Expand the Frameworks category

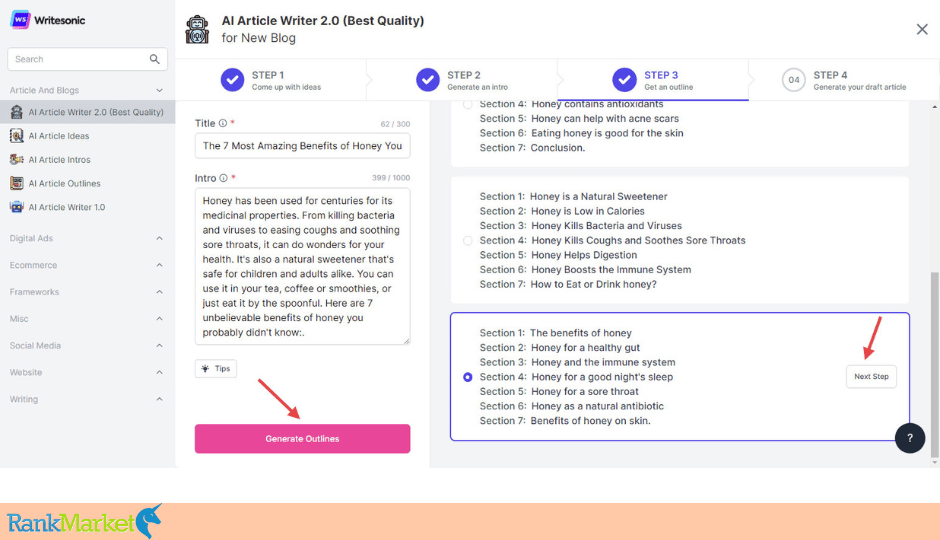159,292
